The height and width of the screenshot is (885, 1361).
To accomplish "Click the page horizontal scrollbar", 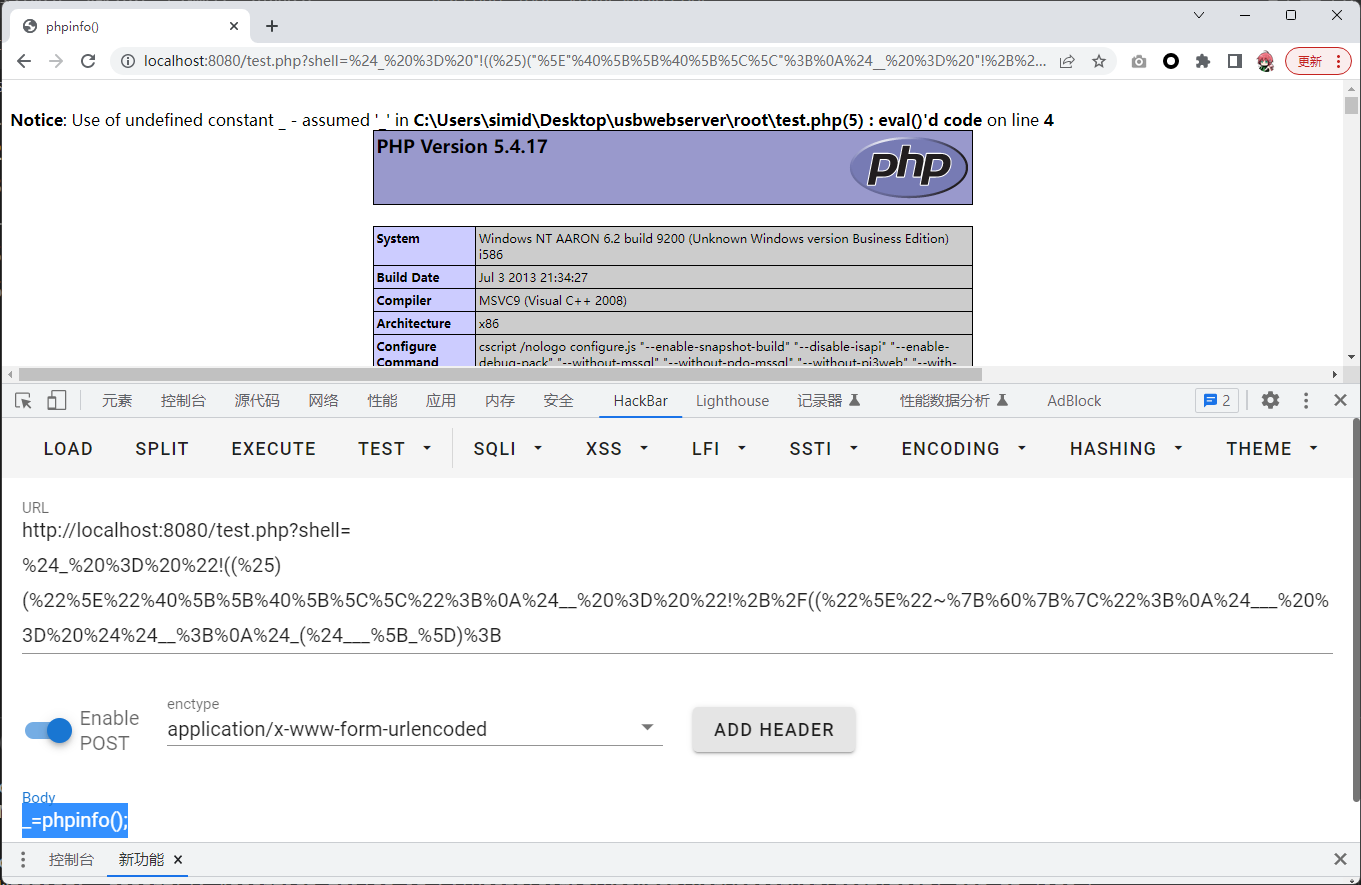I will [x=500, y=374].
